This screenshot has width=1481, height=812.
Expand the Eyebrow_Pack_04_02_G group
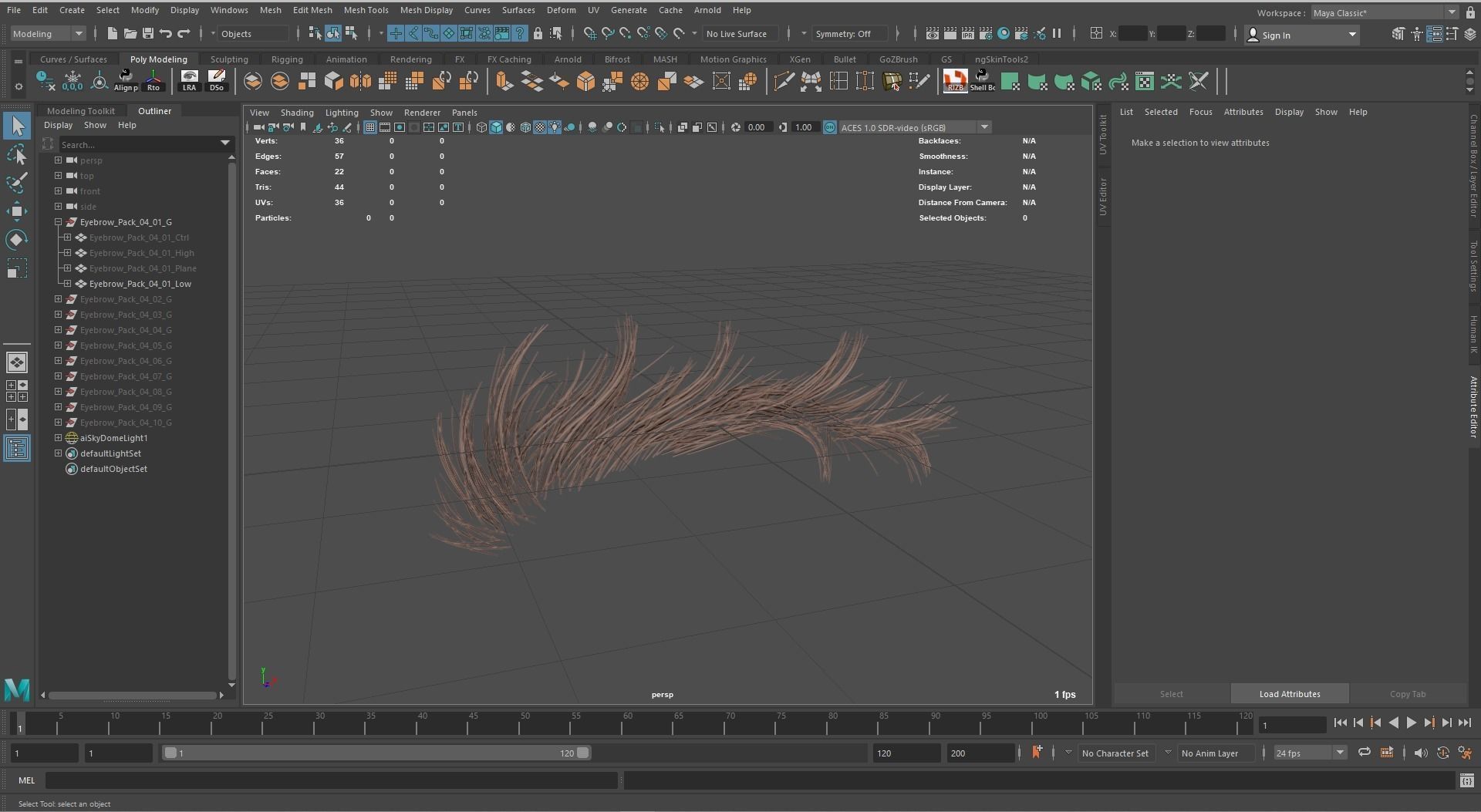58,299
